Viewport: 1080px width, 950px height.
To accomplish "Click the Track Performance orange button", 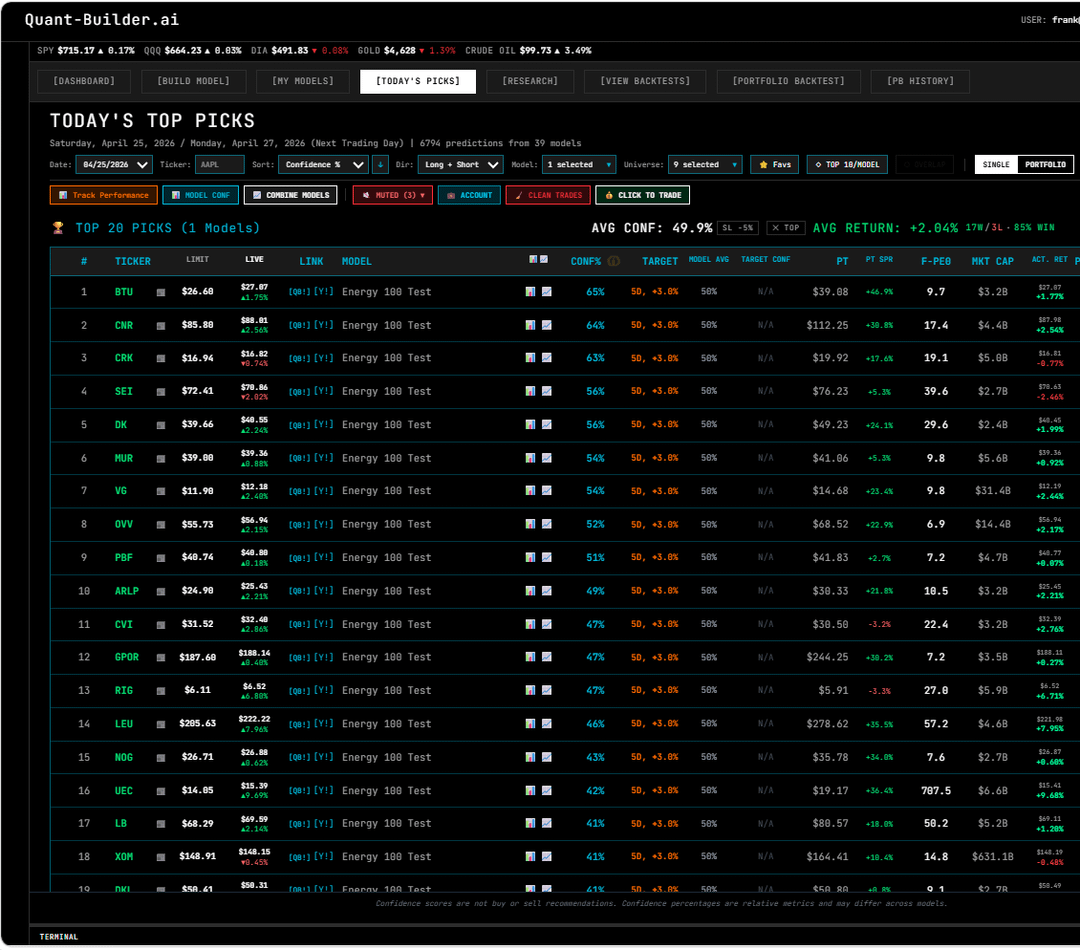I will pos(103,195).
